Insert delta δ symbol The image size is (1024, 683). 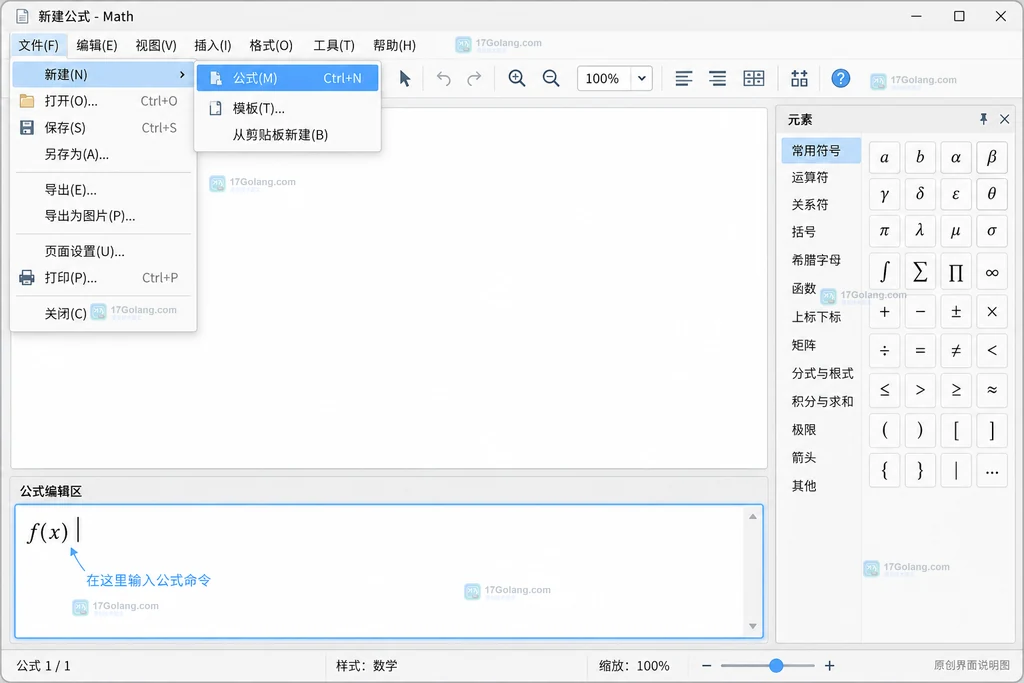(x=920, y=194)
